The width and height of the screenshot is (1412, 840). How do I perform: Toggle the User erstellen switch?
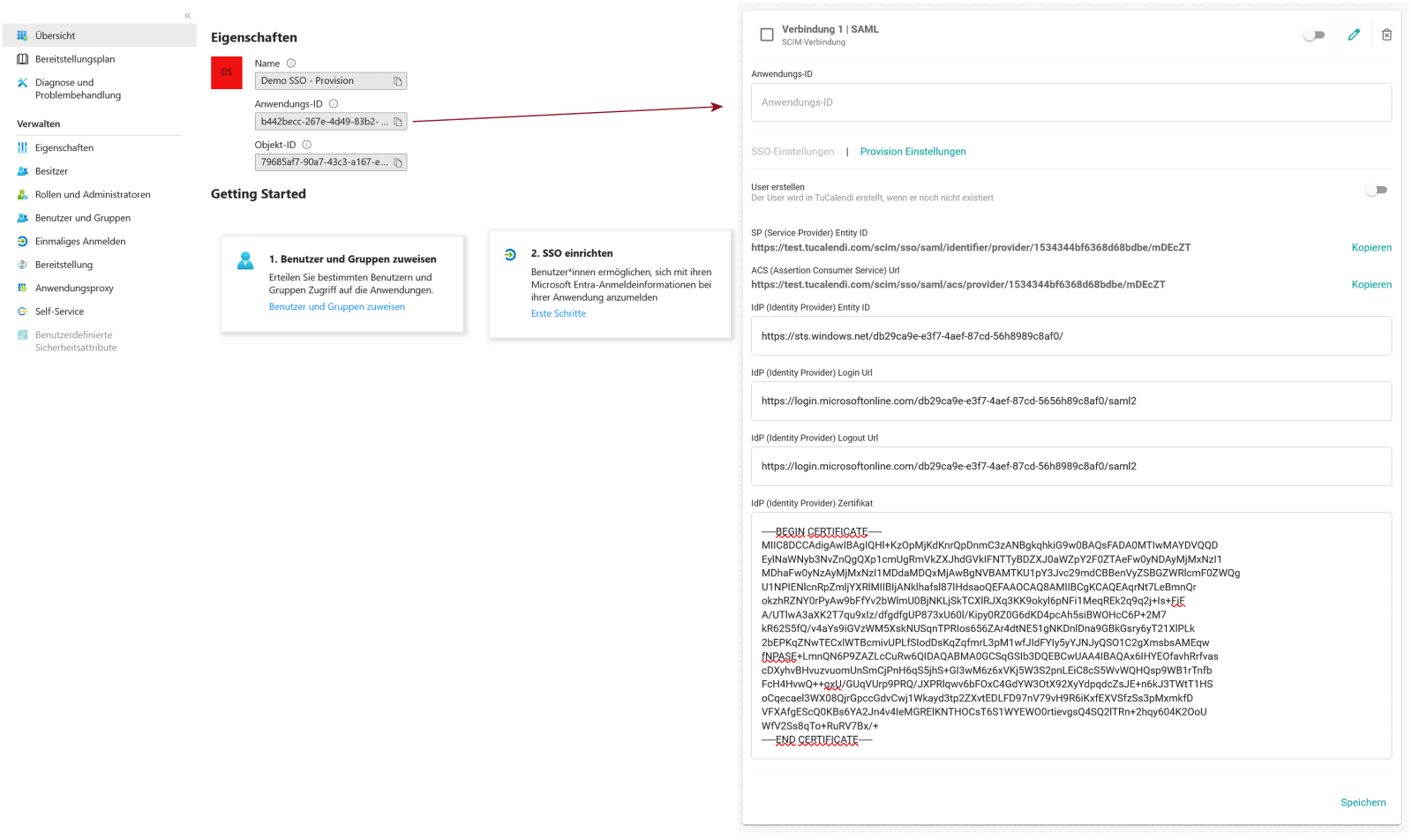(1377, 190)
